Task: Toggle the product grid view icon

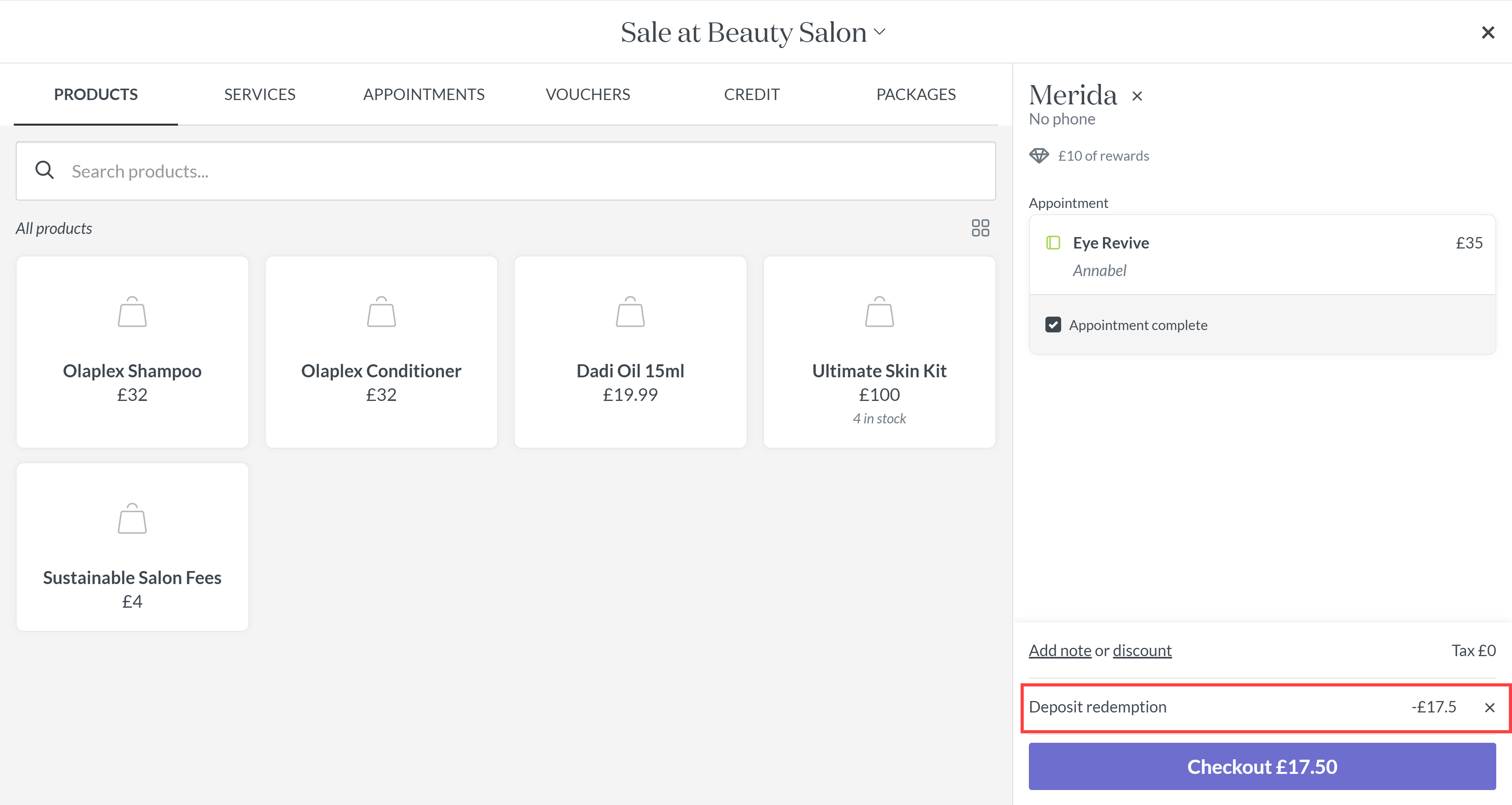Action: 980,228
